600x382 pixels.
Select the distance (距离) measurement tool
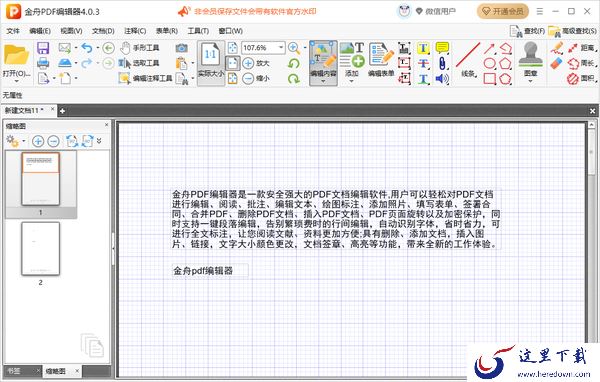click(582, 48)
